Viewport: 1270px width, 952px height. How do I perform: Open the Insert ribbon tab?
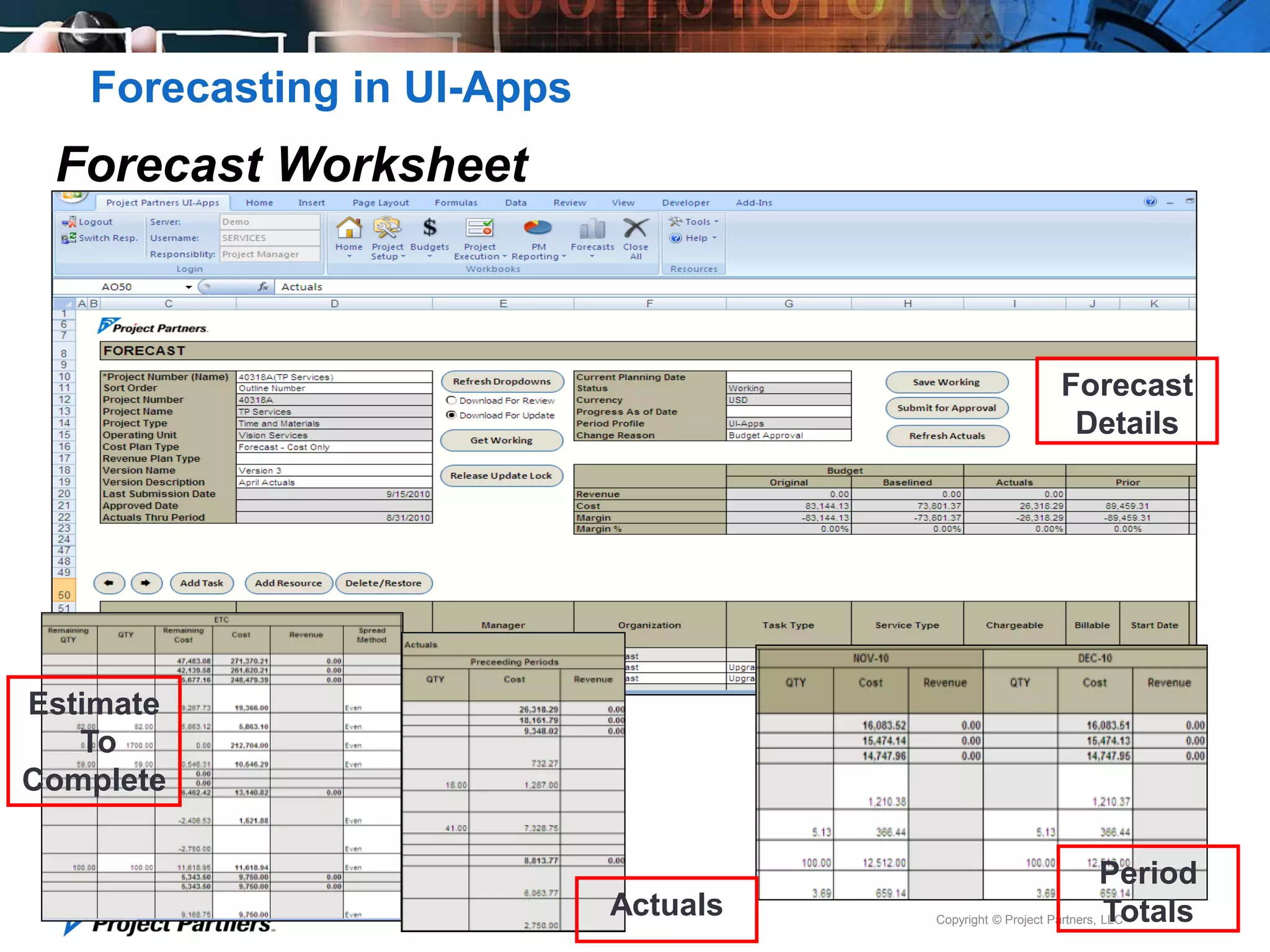pyautogui.click(x=311, y=203)
